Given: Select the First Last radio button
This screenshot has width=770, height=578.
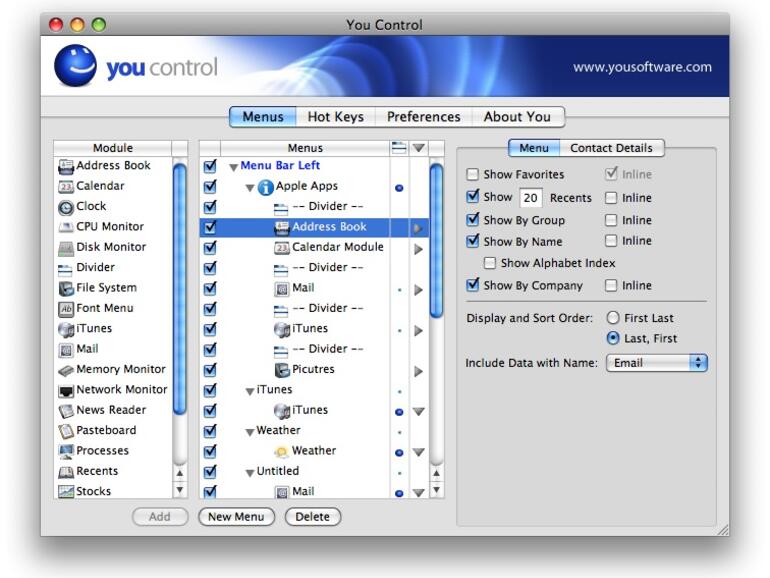Looking at the screenshot, I should 613,318.
